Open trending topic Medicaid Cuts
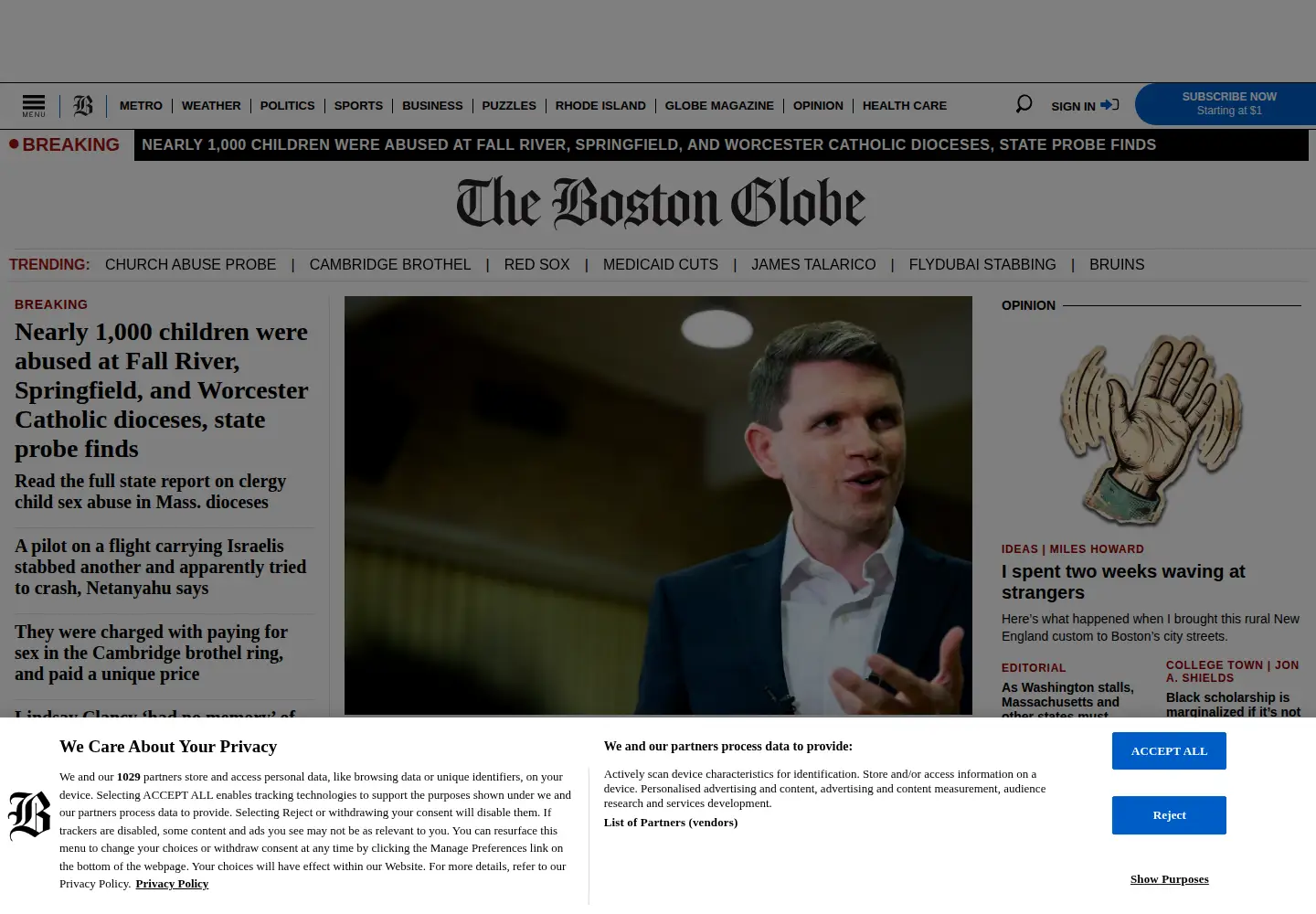The width and height of the screenshot is (1316, 914). pos(661,265)
